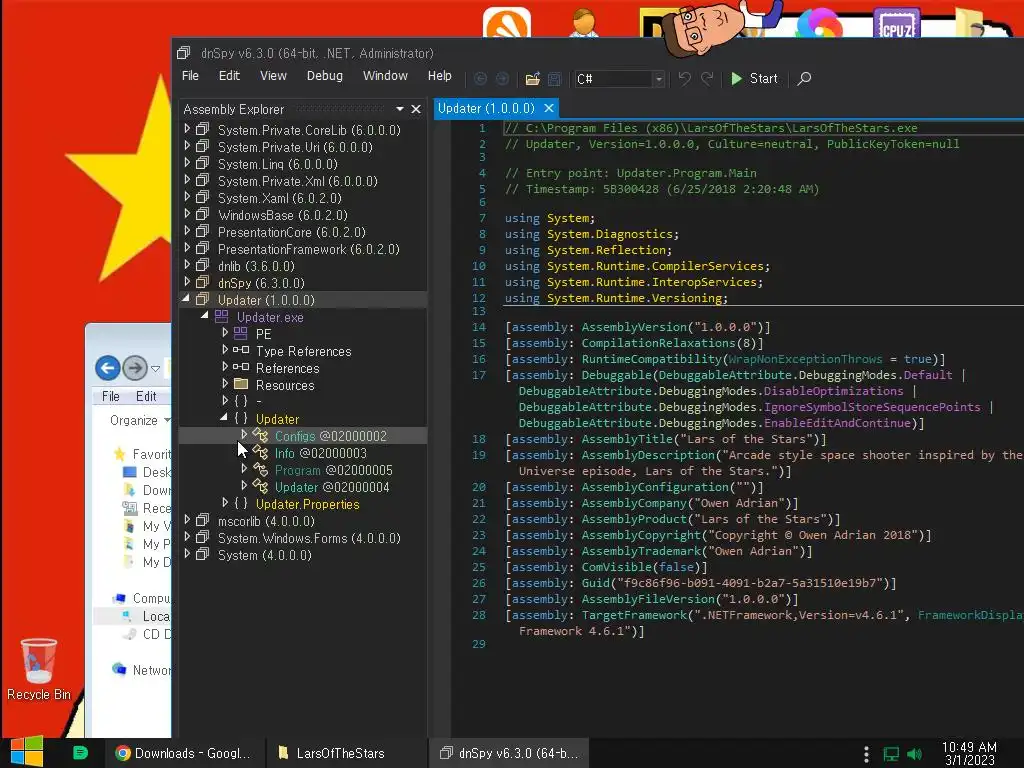The width and height of the screenshot is (1024, 768).
Task: Click the Resources folder icon
Action: 241,384
